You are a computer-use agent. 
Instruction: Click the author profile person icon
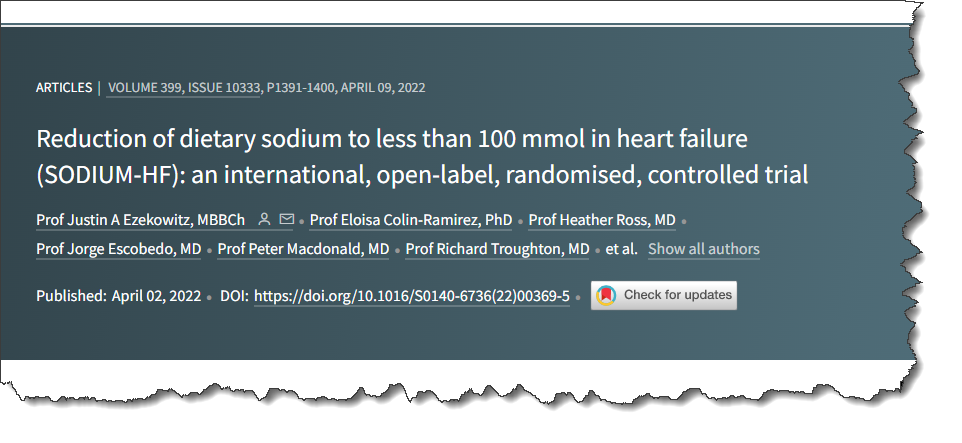click(264, 219)
